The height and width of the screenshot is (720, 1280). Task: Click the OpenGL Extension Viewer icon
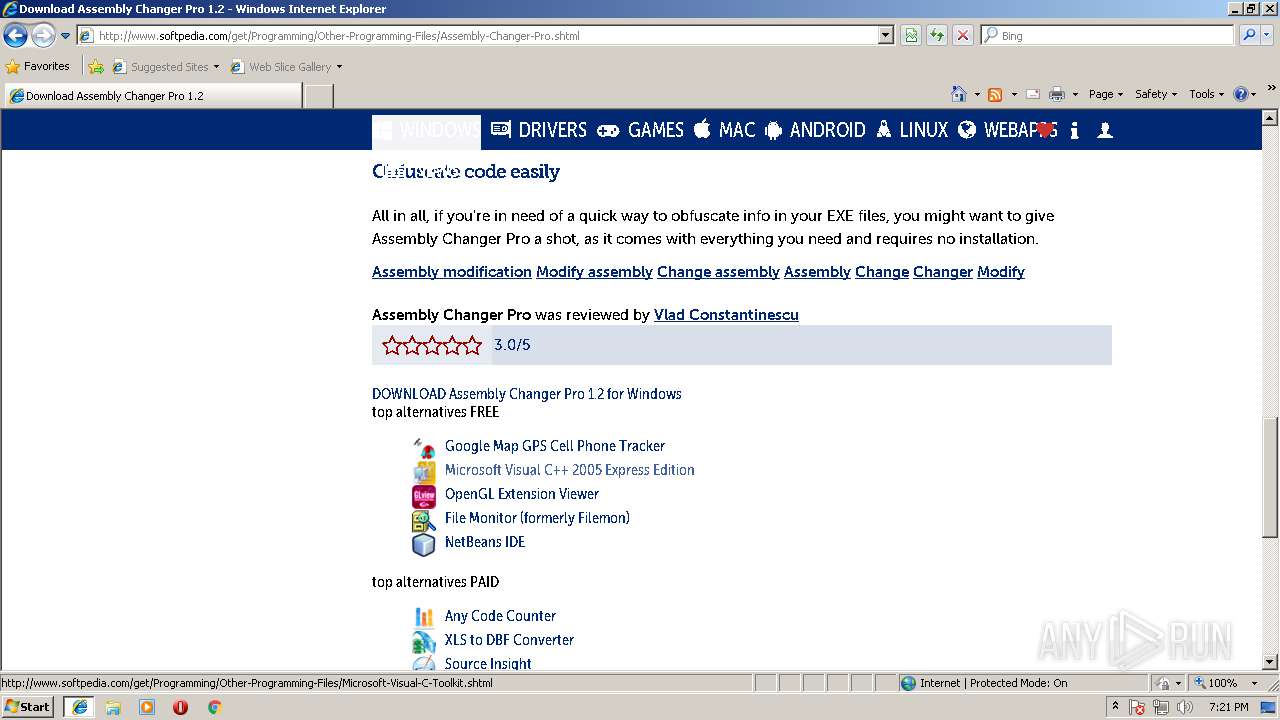click(424, 496)
